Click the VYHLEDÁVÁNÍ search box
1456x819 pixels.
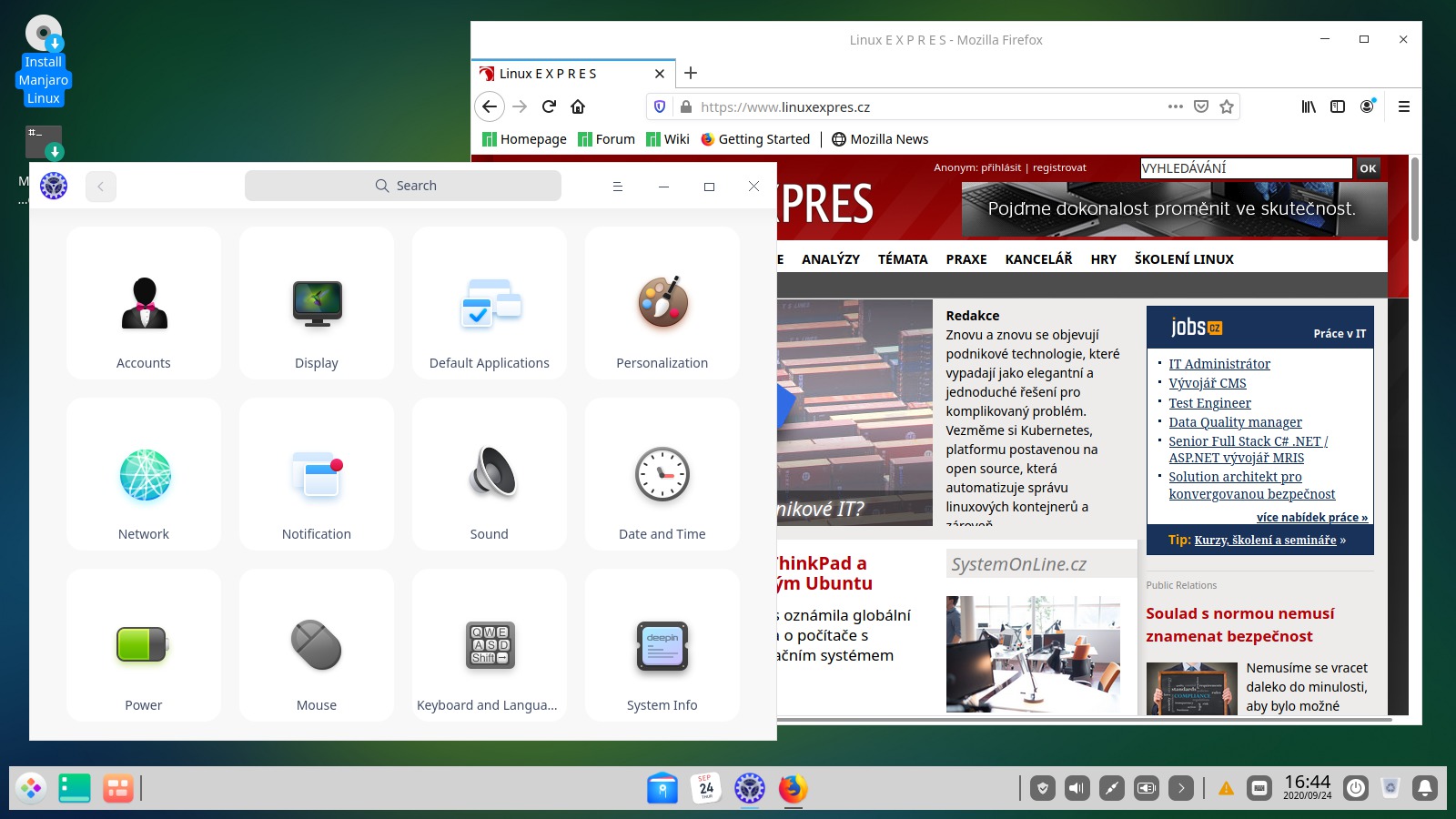coord(1246,168)
